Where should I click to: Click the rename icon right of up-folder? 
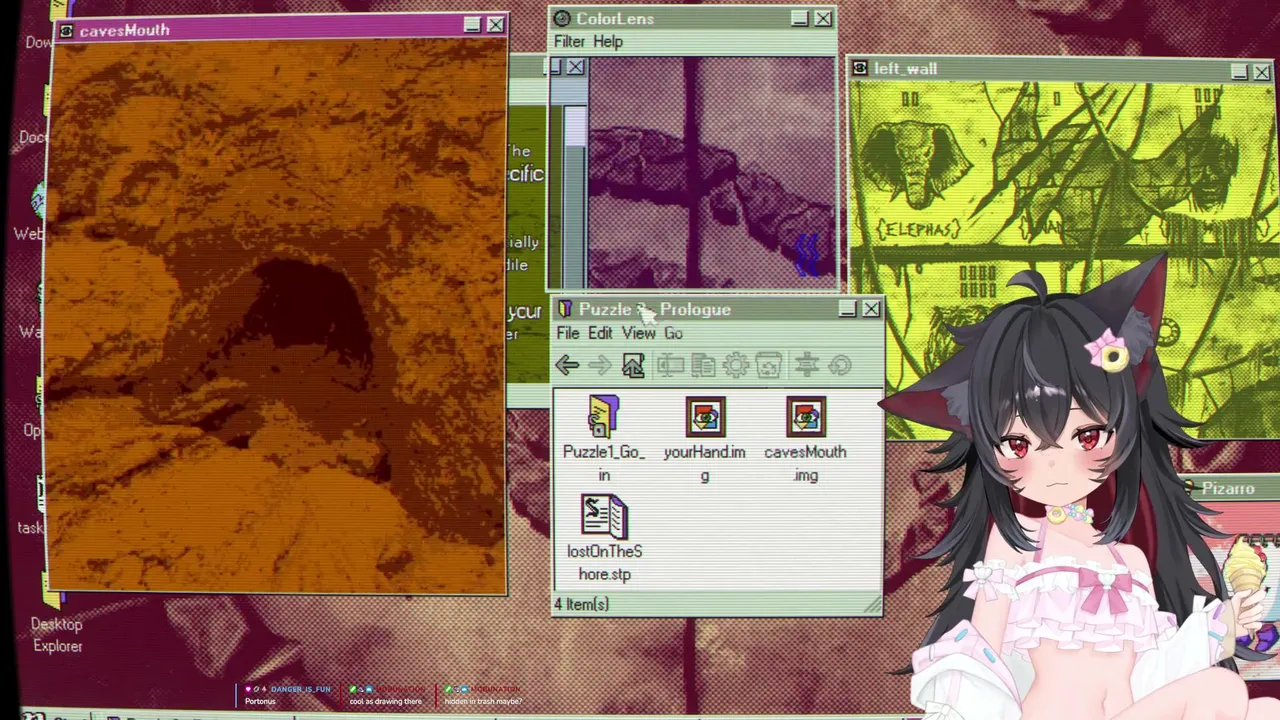point(670,366)
